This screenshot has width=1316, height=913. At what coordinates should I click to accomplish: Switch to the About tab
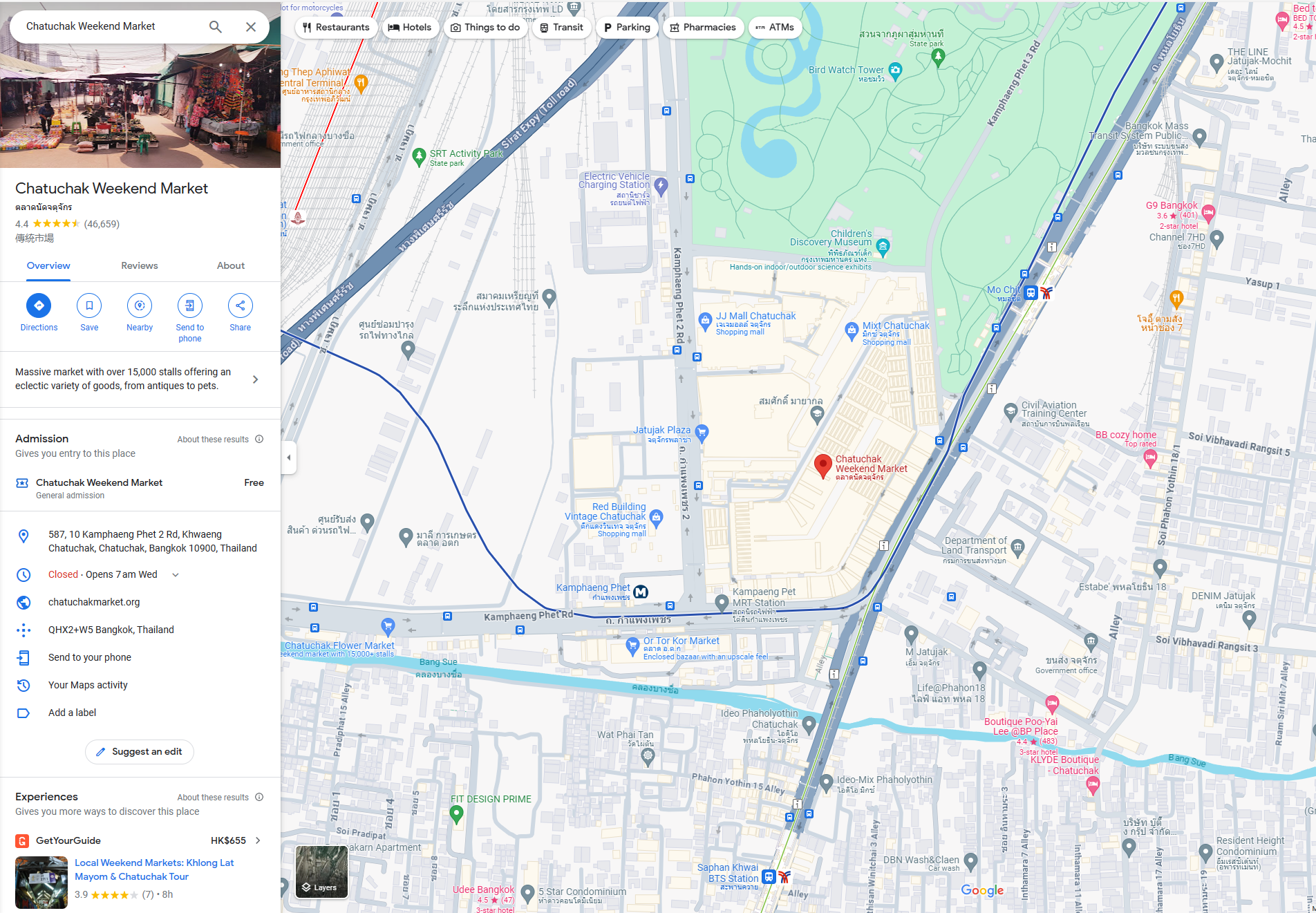[231, 265]
